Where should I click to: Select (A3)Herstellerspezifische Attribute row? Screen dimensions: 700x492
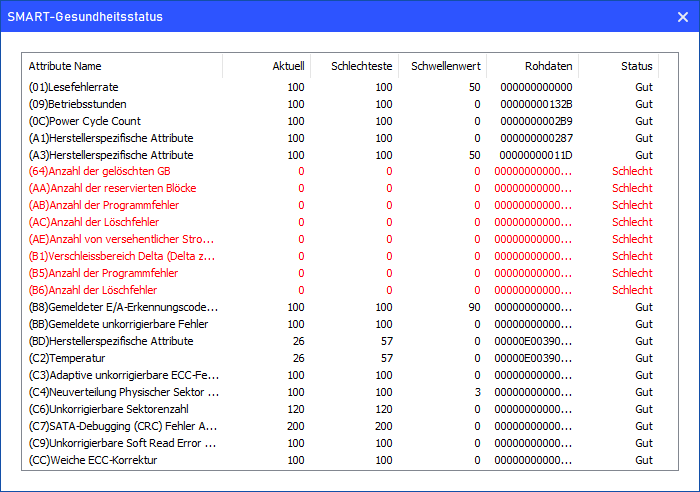(x=341, y=155)
